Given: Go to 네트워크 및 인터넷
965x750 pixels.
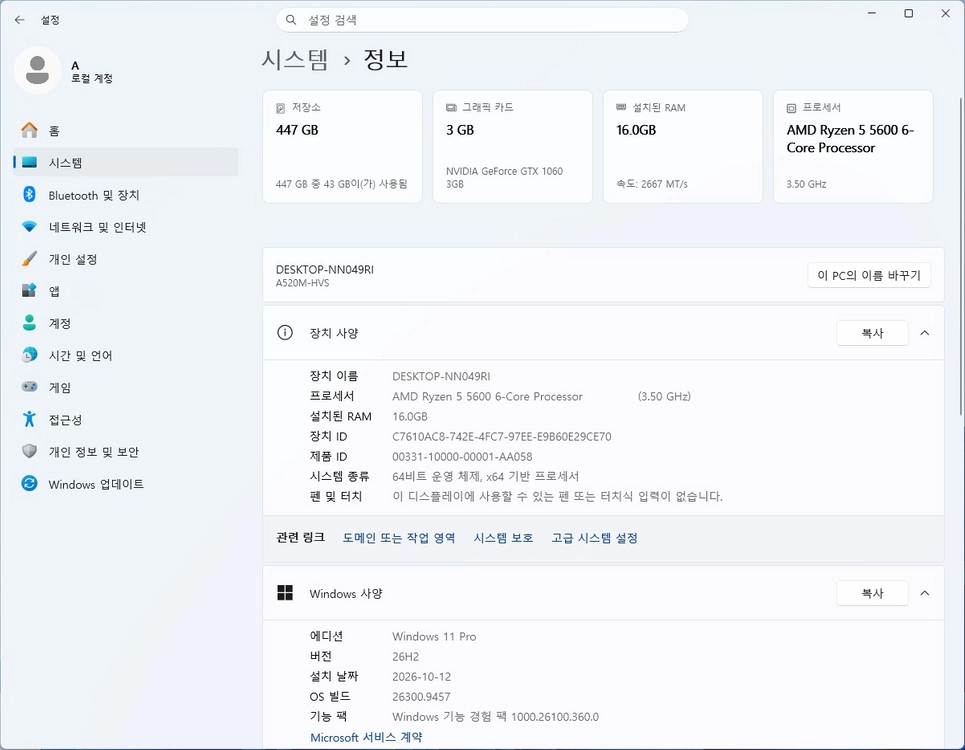Looking at the screenshot, I should pyautogui.click(x=126, y=227).
